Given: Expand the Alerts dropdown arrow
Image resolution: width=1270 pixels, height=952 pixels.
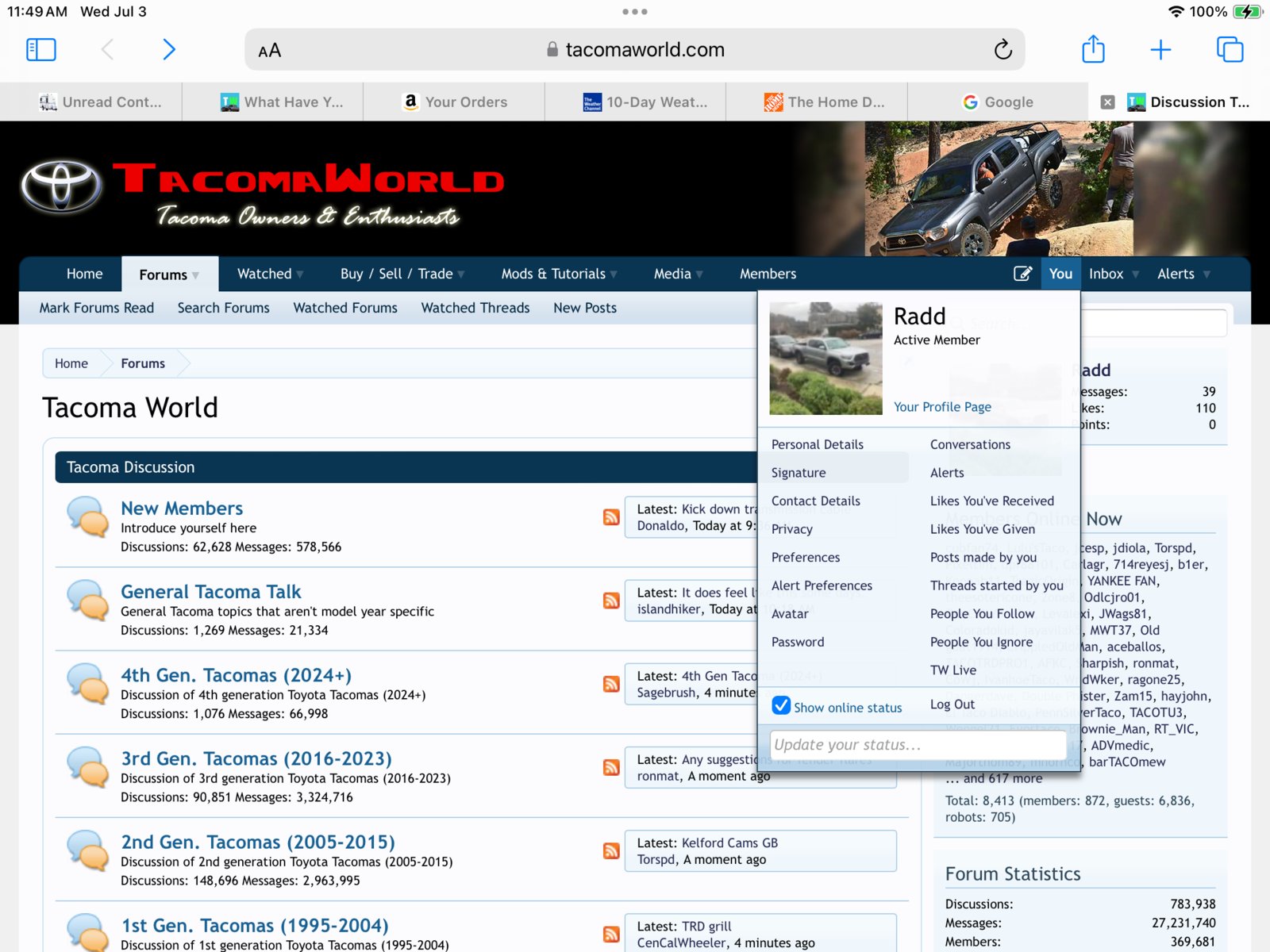Looking at the screenshot, I should pos(1206,274).
